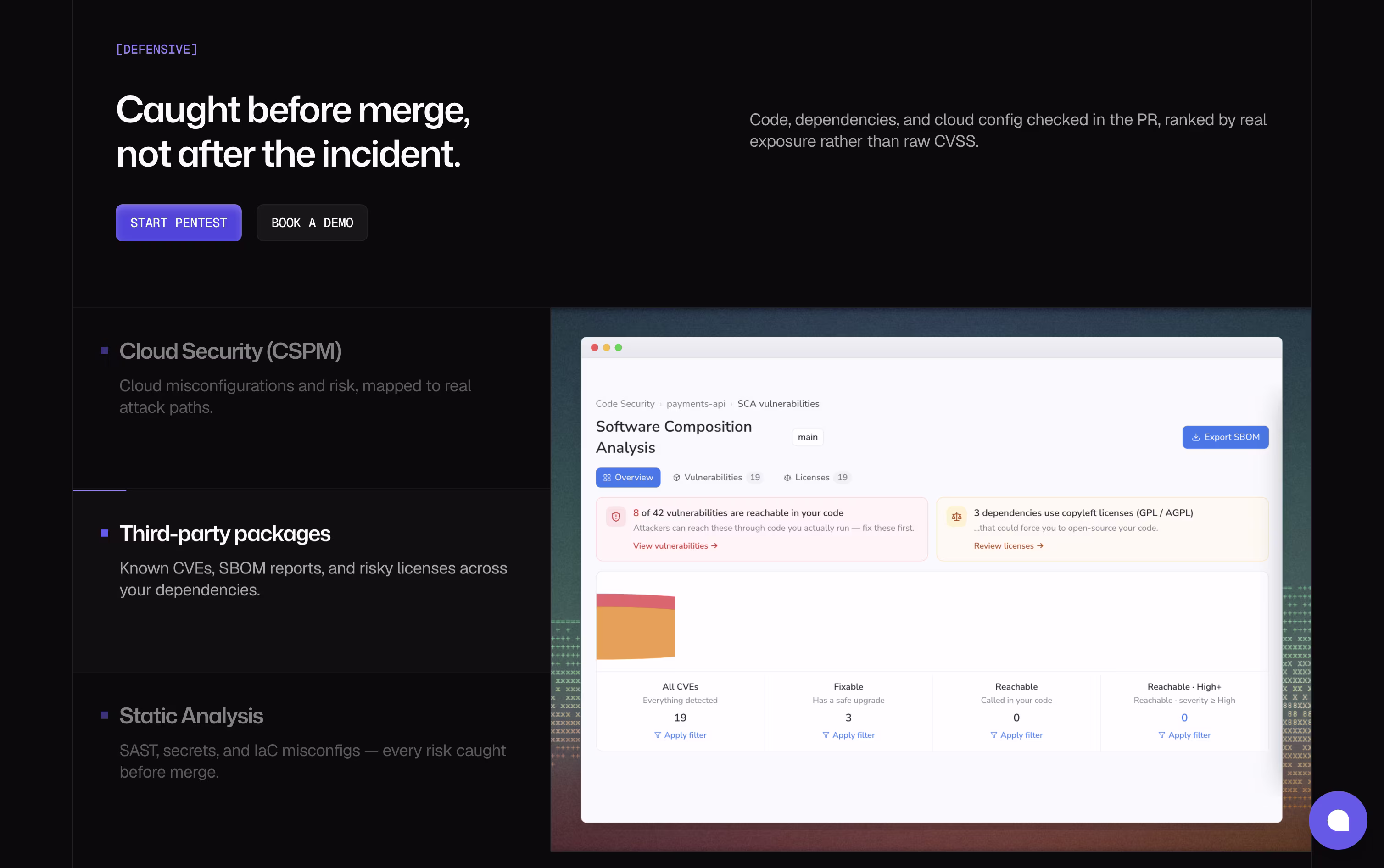Click payments-api breadcrumb
The image size is (1384, 868).
(x=696, y=404)
